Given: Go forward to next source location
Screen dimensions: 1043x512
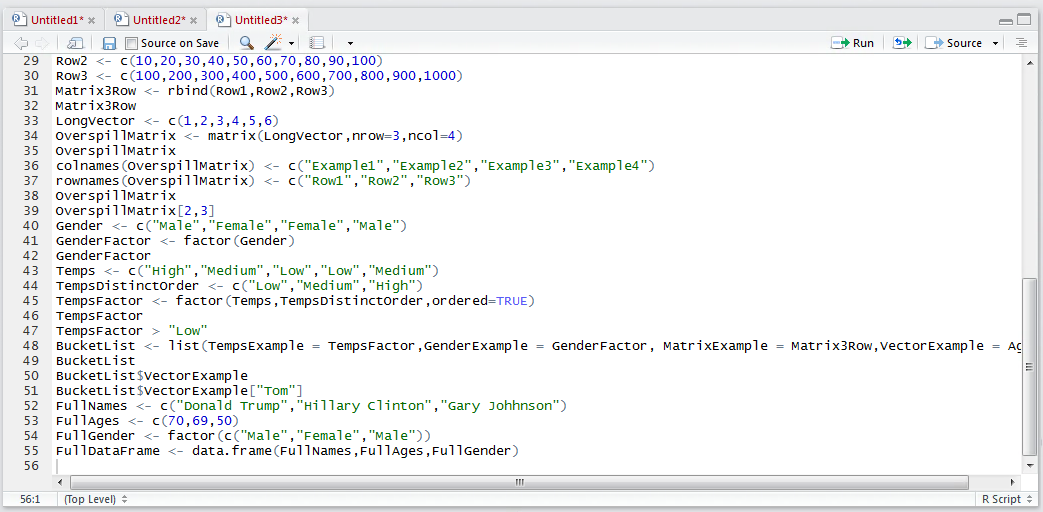Looking at the screenshot, I should (42, 43).
